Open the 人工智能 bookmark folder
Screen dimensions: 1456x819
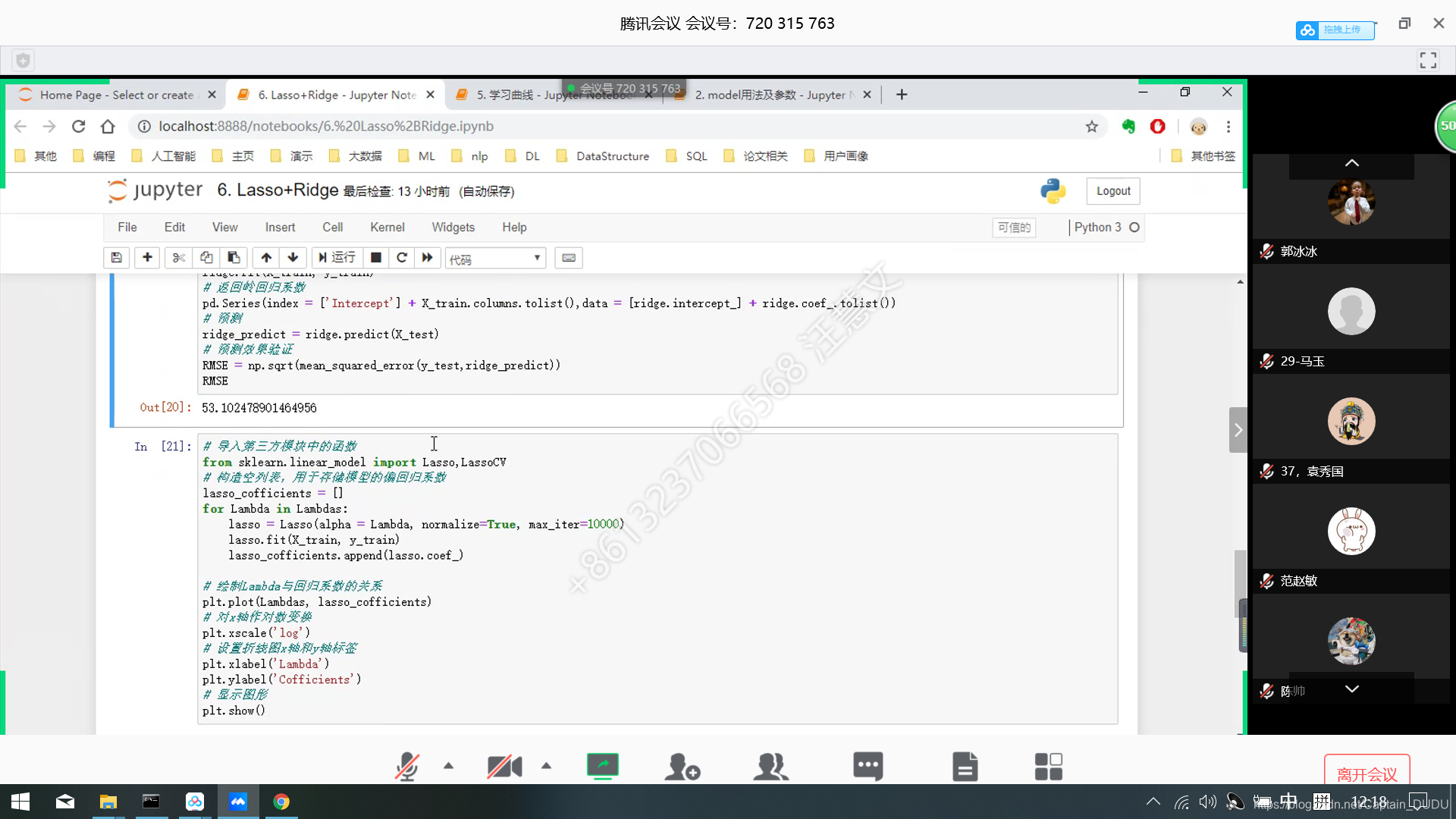tap(165, 156)
